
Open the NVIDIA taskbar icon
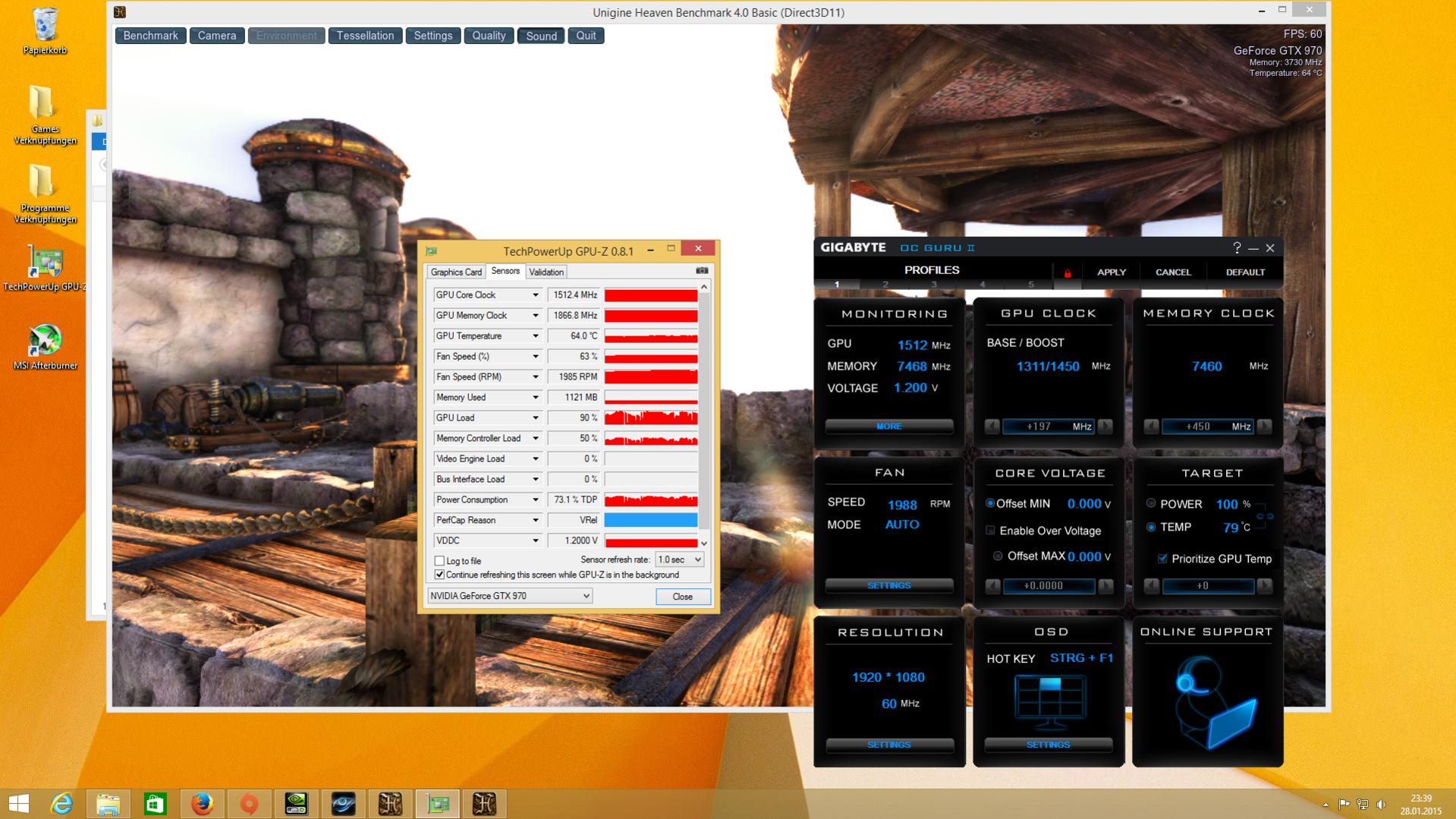(296, 804)
